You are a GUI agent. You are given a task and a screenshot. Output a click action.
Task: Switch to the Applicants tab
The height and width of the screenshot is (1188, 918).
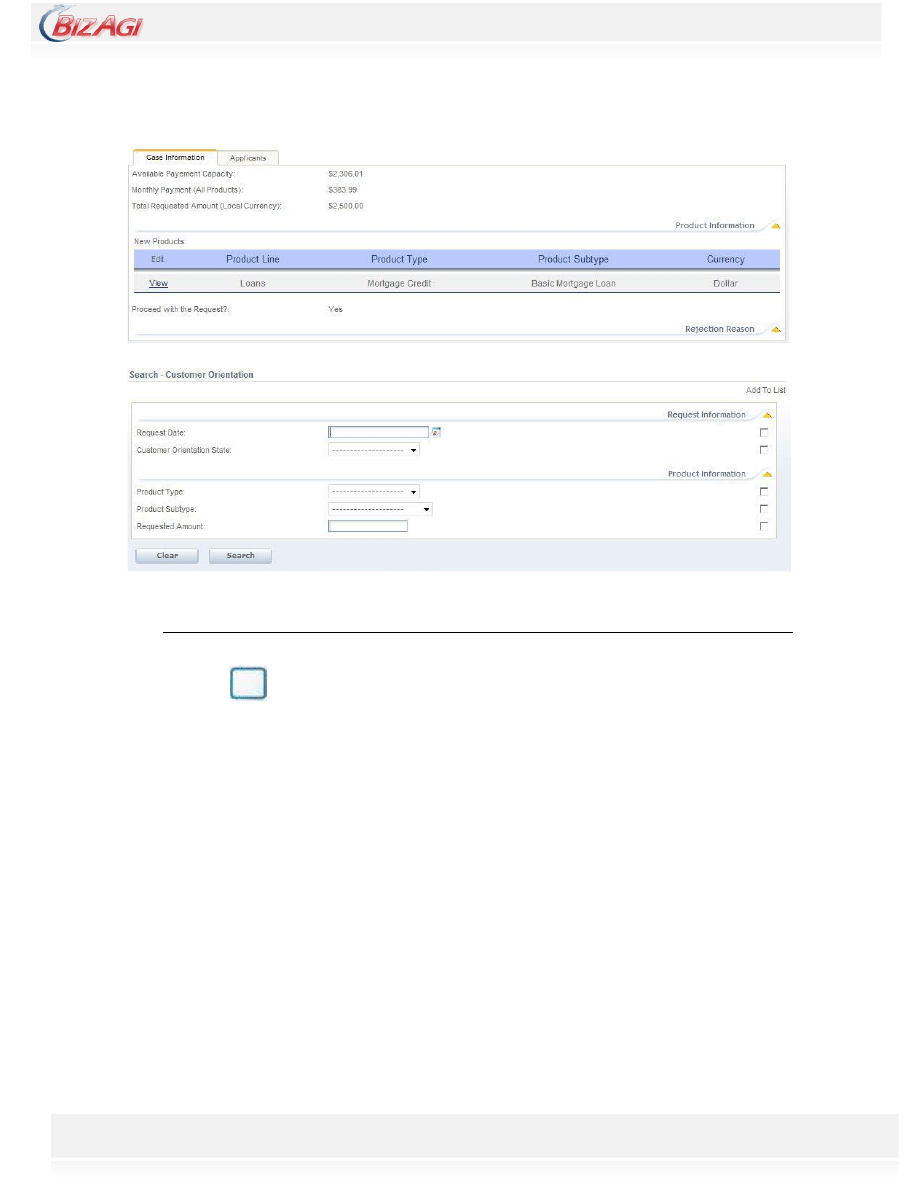248,158
